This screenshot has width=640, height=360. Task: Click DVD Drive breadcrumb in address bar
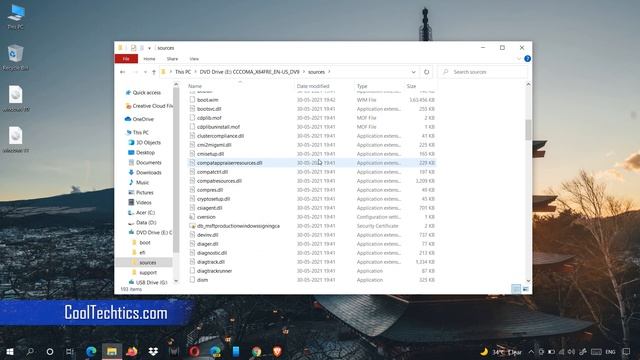pos(249,72)
